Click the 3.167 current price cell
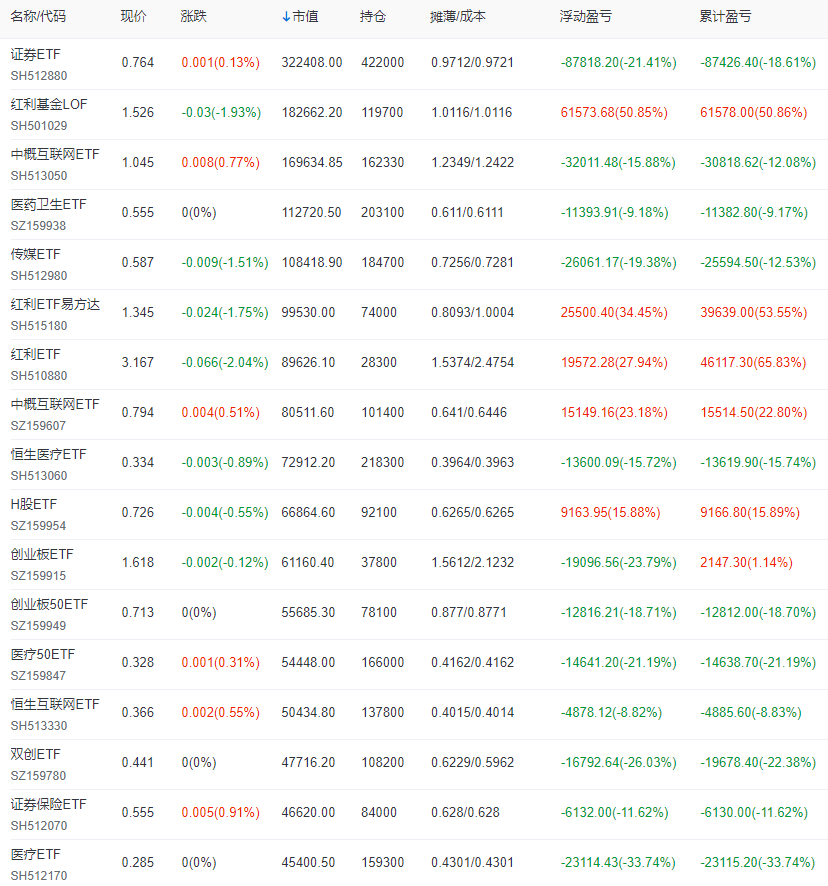Image resolution: width=828 pixels, height=886 pixels. coord(137,362)
